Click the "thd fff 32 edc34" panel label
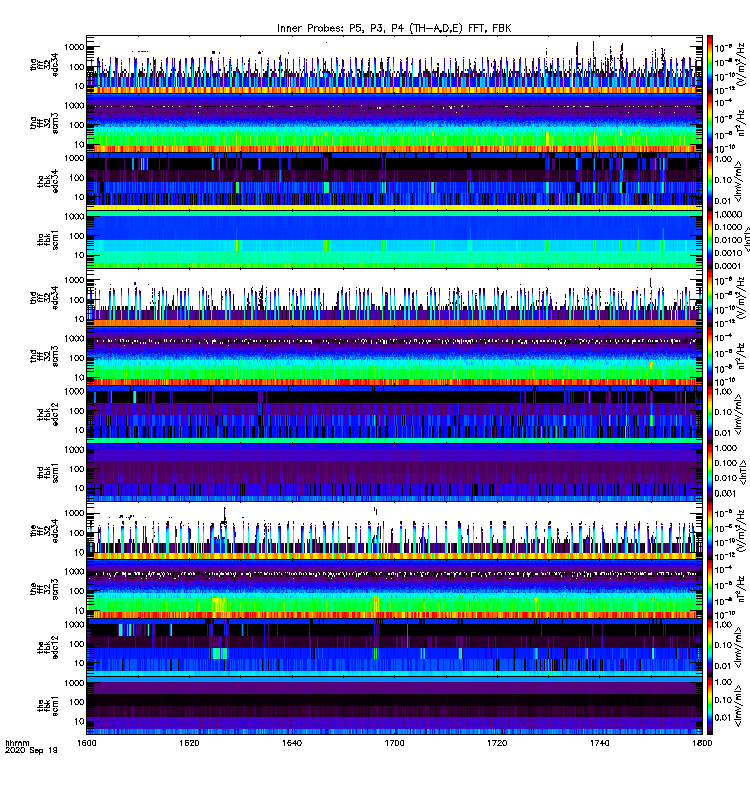750x800 pixels. click(44, 297)
